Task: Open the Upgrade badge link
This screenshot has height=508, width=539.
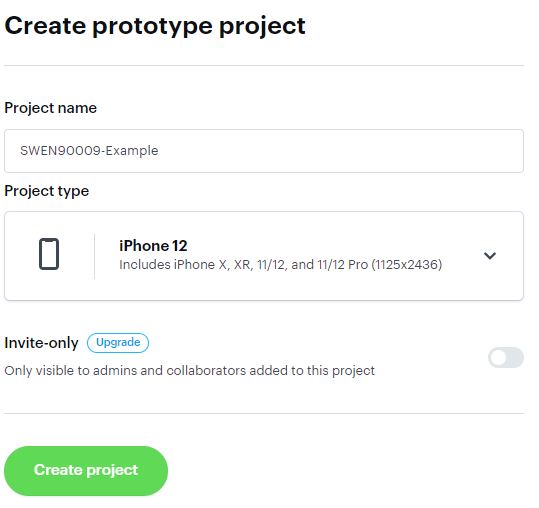Action: (118, 343)
